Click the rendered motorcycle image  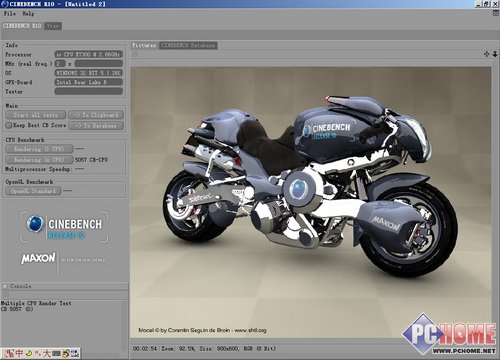310,203
